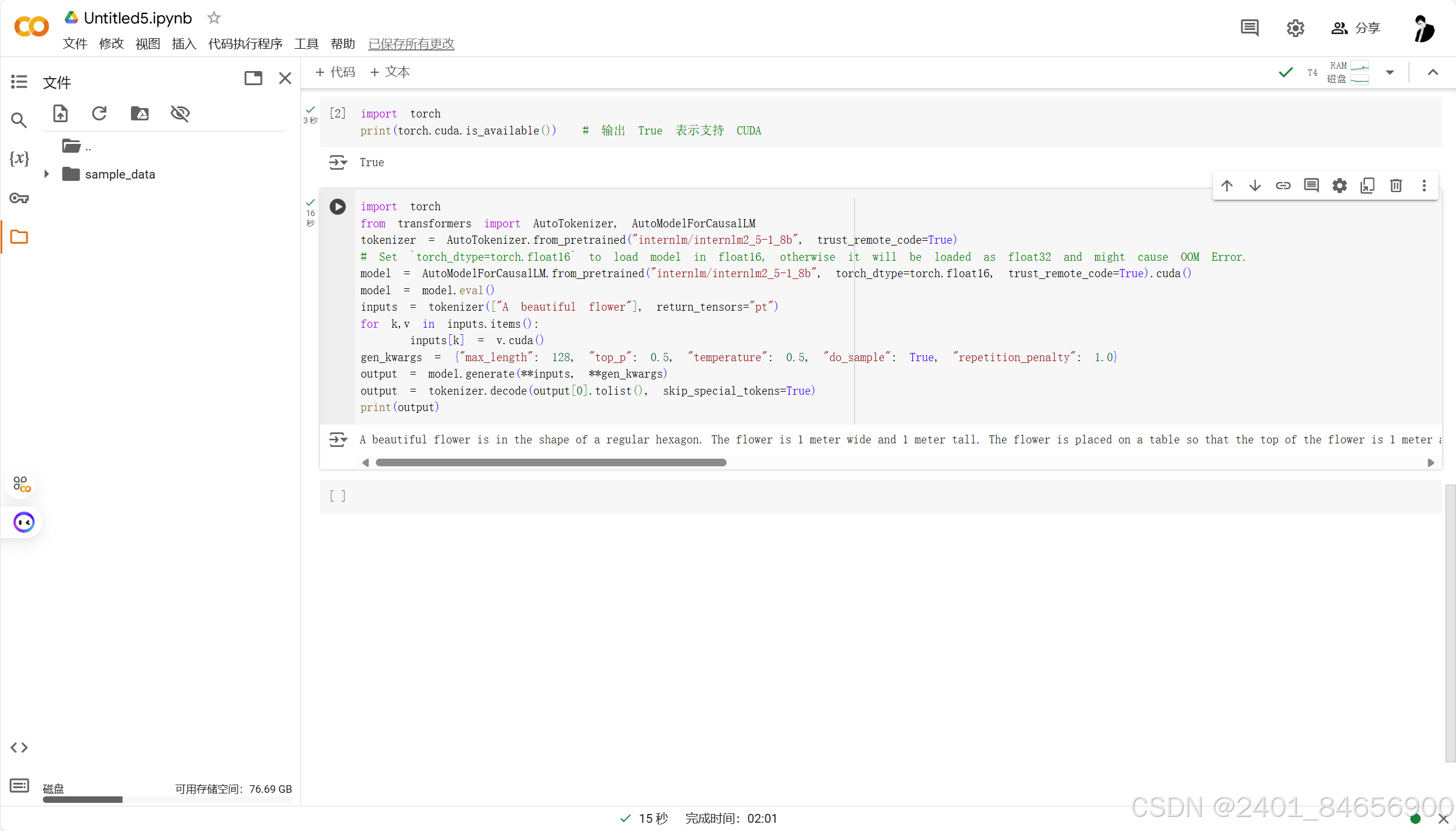Upload a file to session storage

[x=60, y=113]
